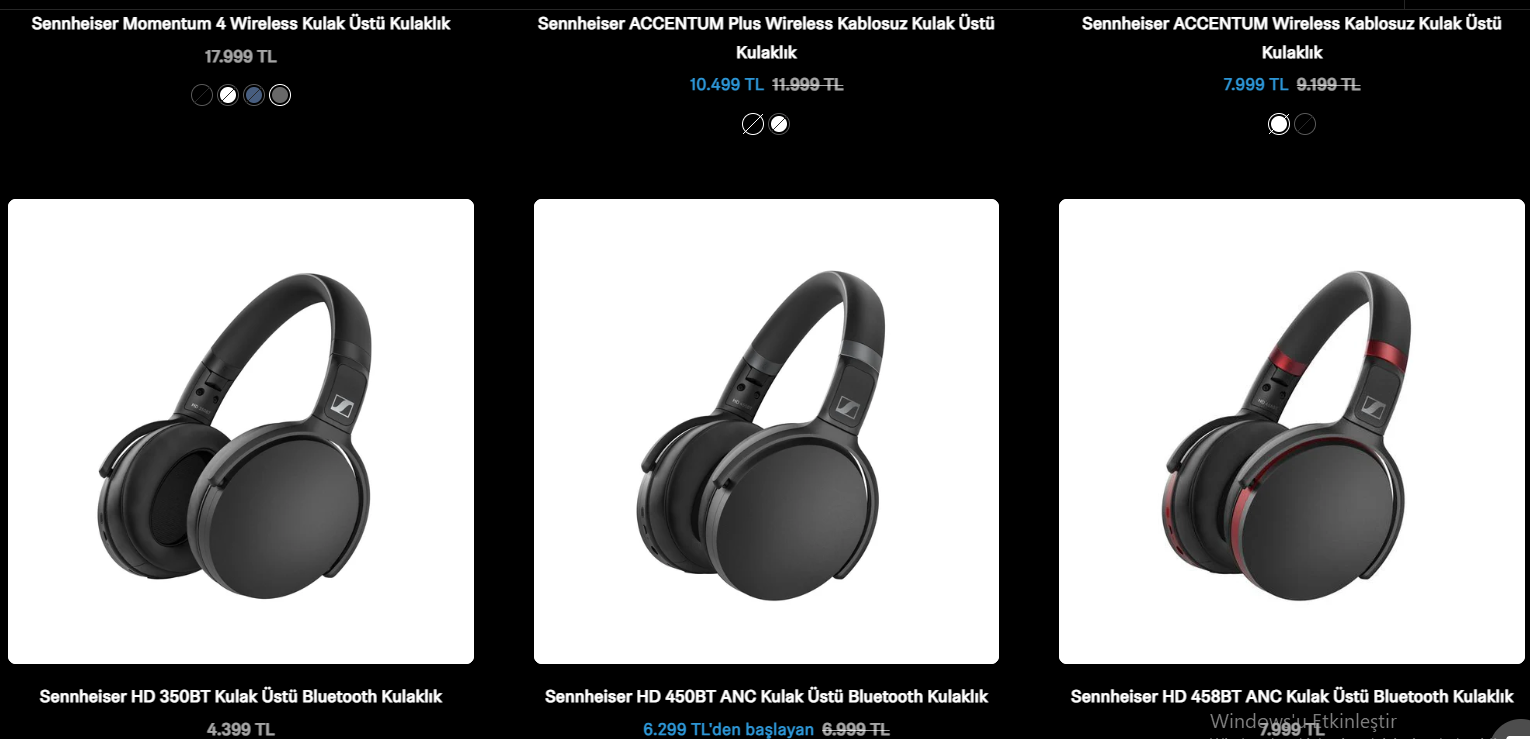The image size is (1530, 739).
Task: Click the 6.299 TL'den başlayan price
Action: point(728,729)
